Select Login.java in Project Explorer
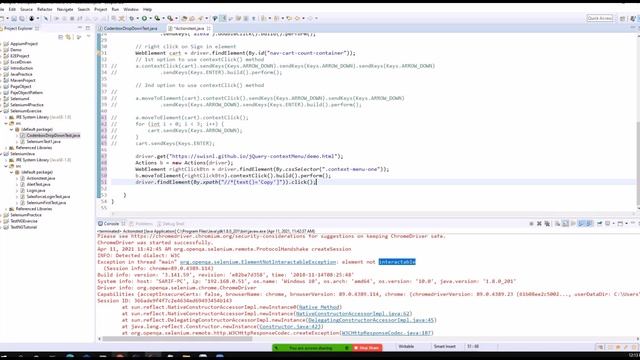This screenshot has height=360, width=640. (x=36, y=191)
